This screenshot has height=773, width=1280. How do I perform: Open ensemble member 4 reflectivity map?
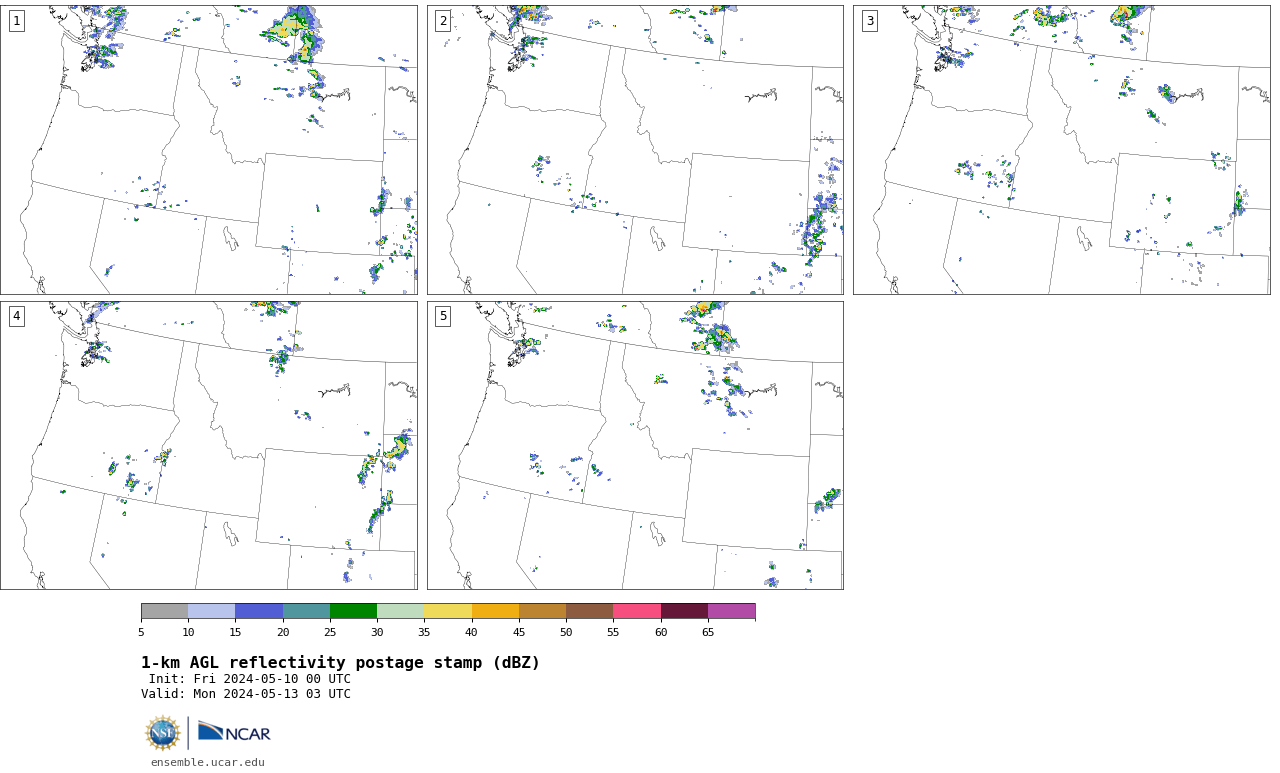[x=209, y=446]
